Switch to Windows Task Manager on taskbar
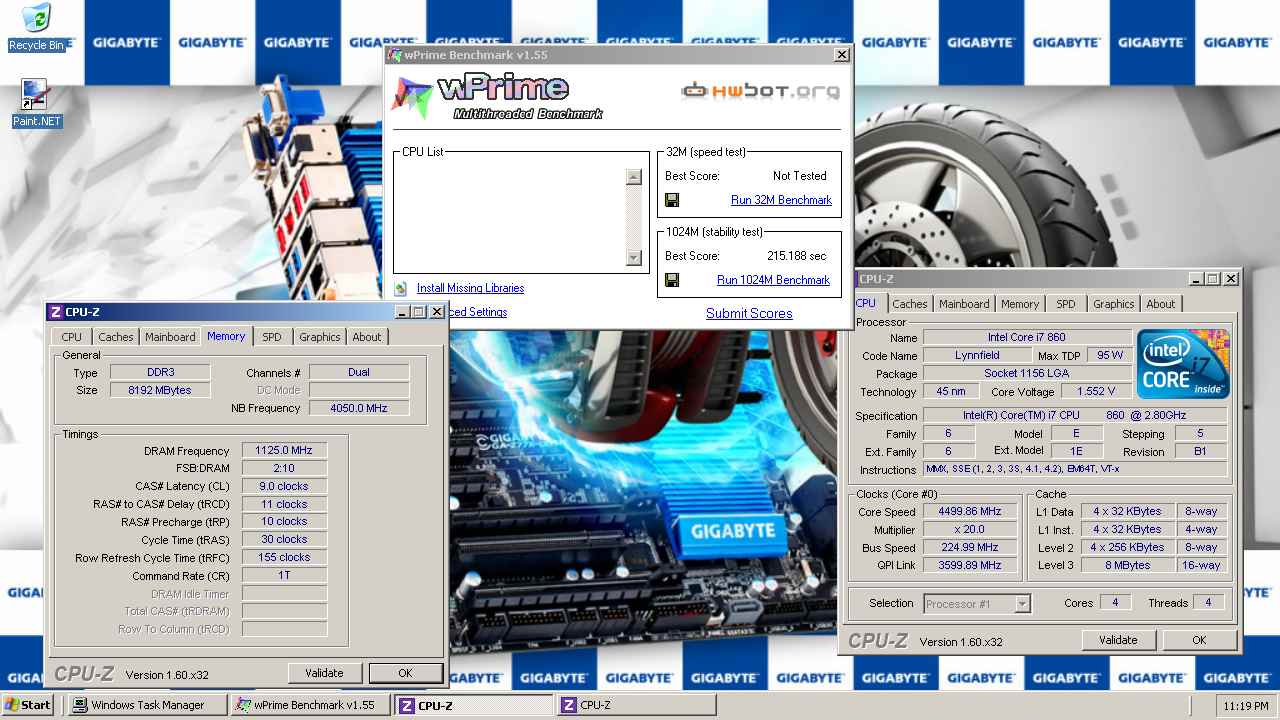 click(x=148, y=705)
